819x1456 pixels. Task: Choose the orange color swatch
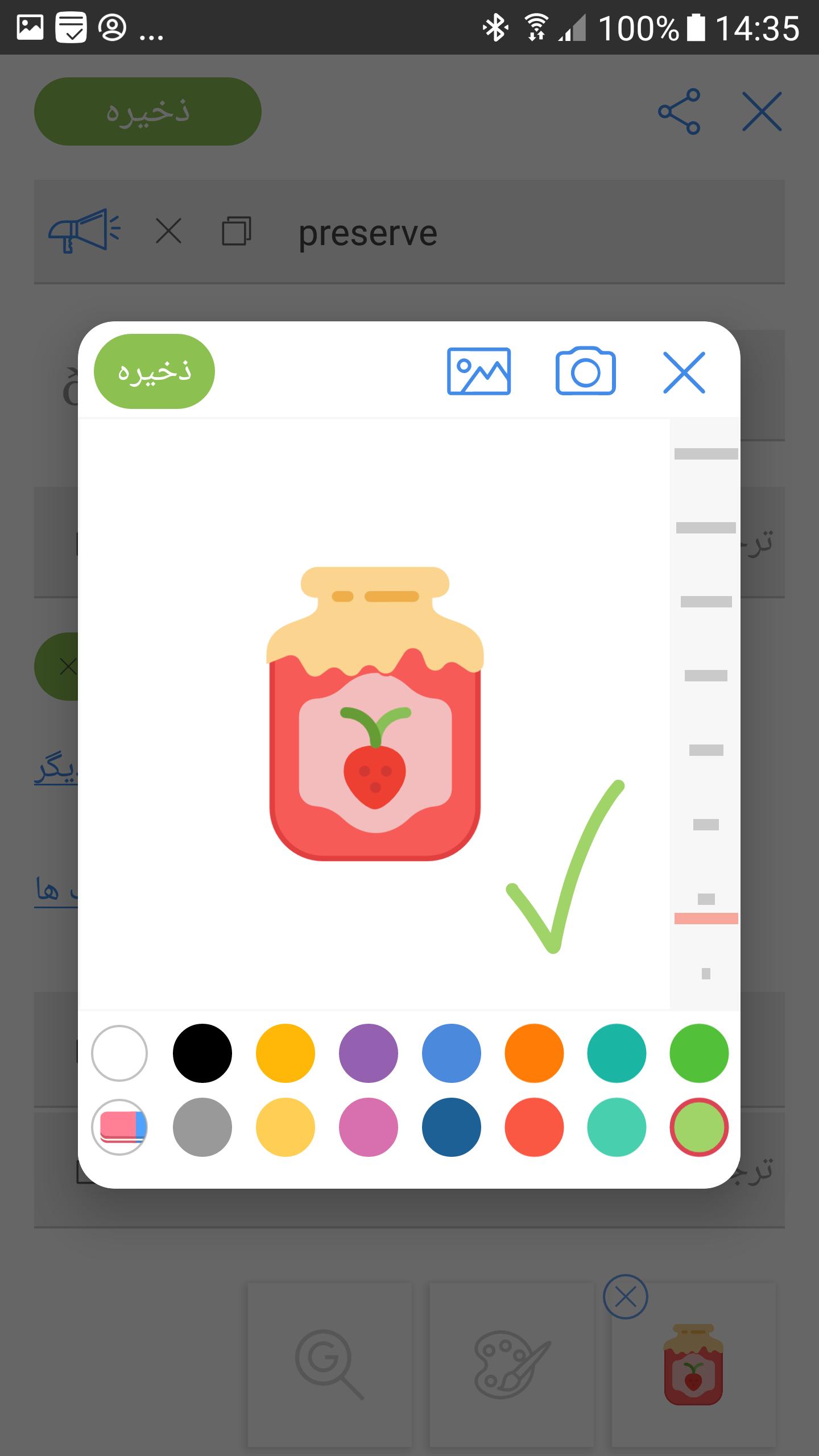[x=534, y=1053]
